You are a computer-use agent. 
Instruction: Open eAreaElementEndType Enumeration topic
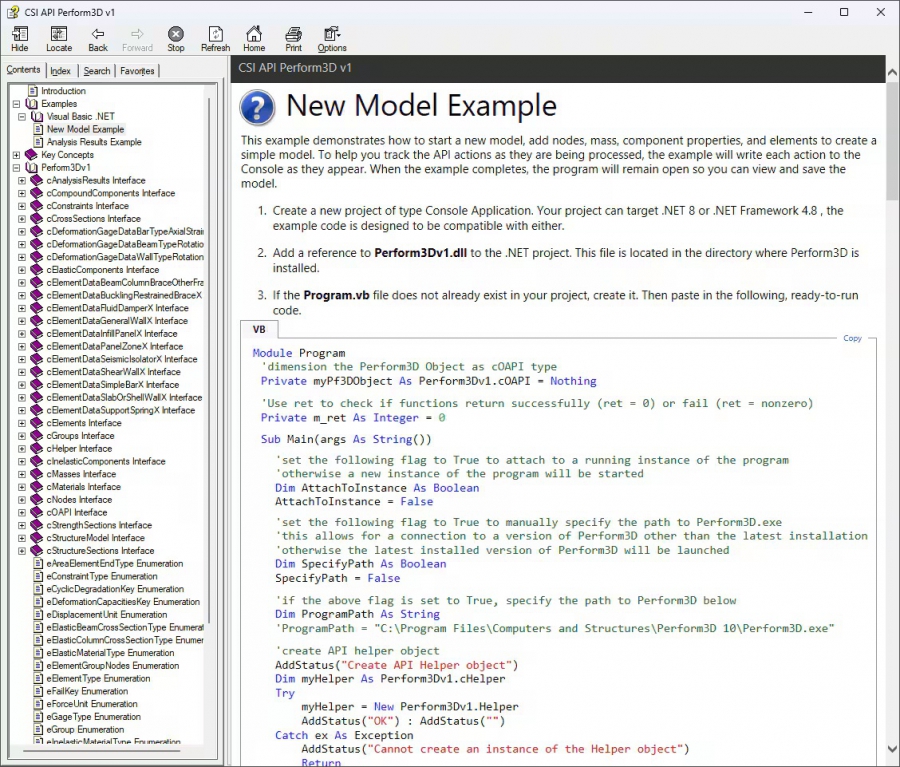coord(115,564)
